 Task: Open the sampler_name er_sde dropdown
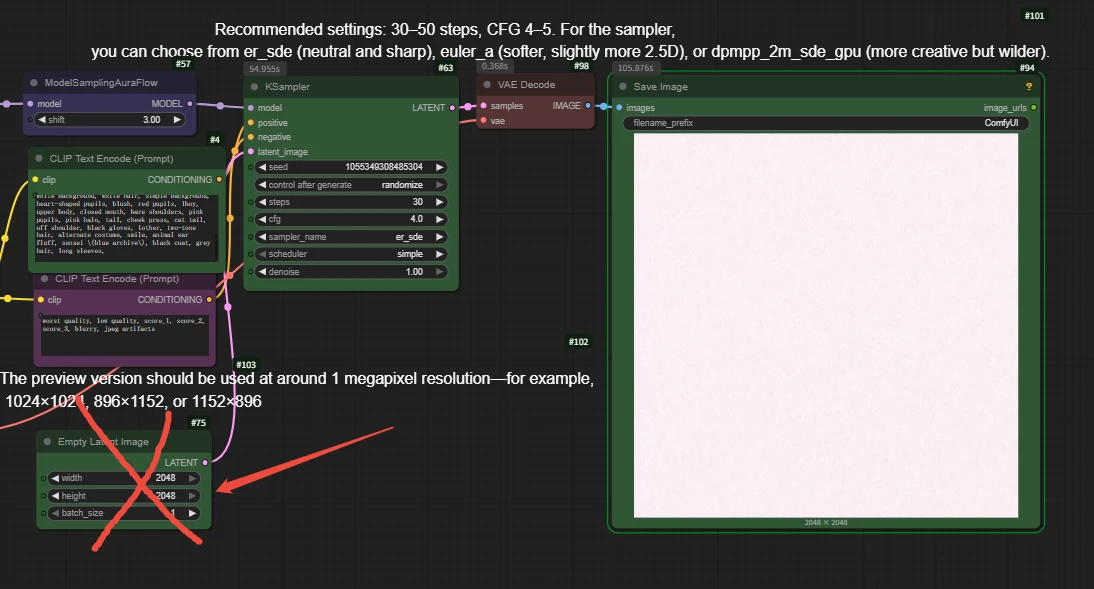[x=350, y=237]
